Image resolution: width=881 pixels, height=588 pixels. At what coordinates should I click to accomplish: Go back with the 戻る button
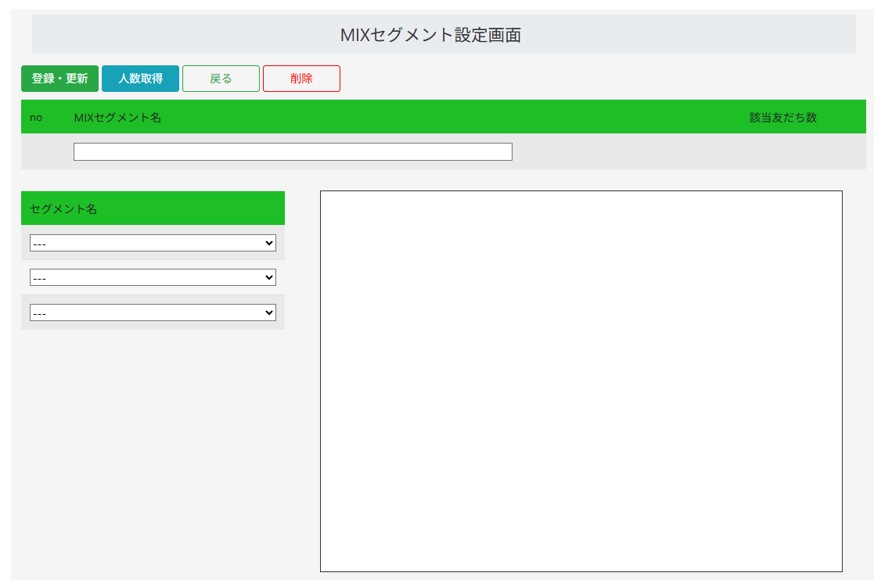tap(221, 79)
